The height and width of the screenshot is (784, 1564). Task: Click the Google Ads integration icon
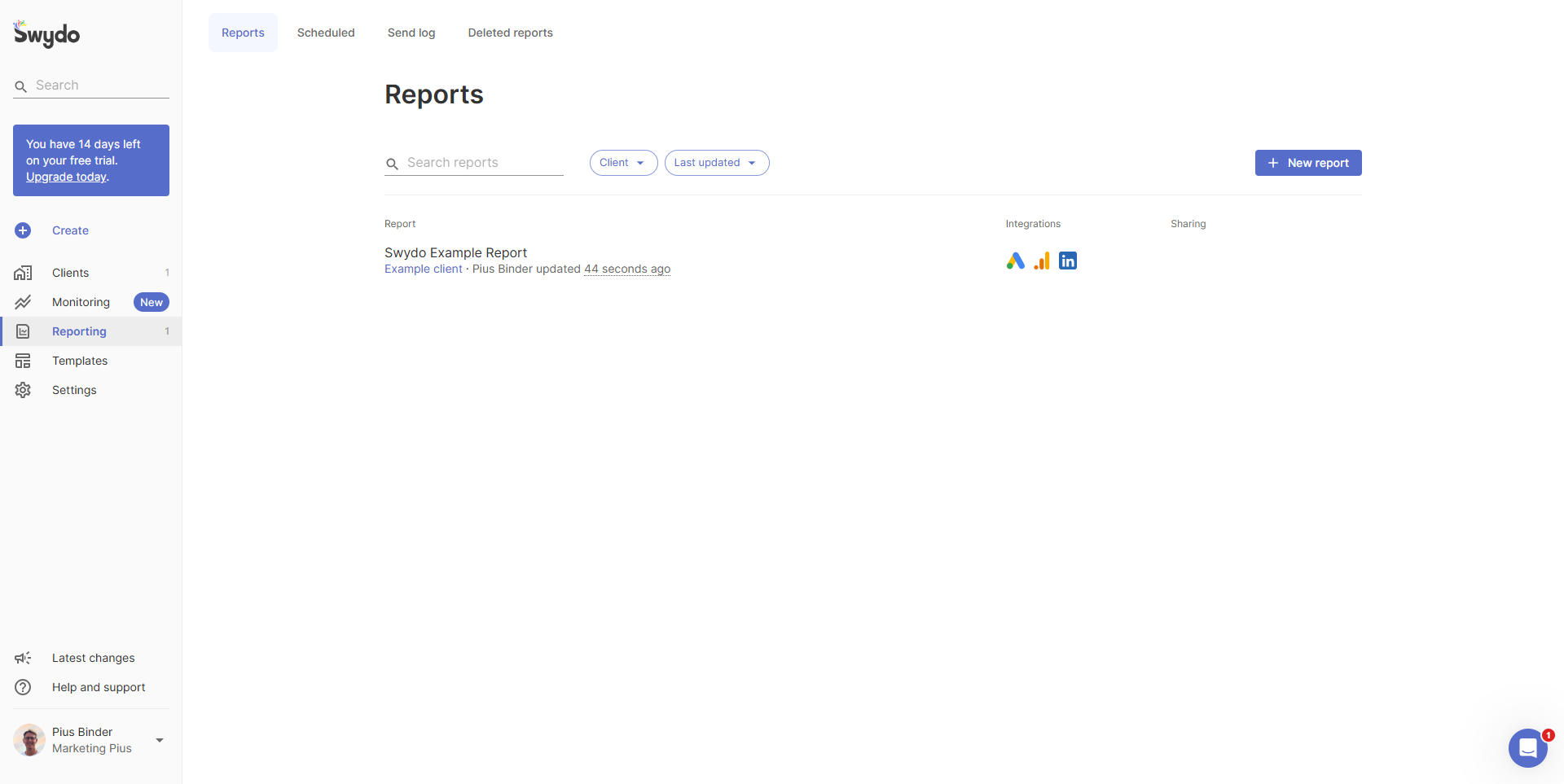click(1015, 261)
